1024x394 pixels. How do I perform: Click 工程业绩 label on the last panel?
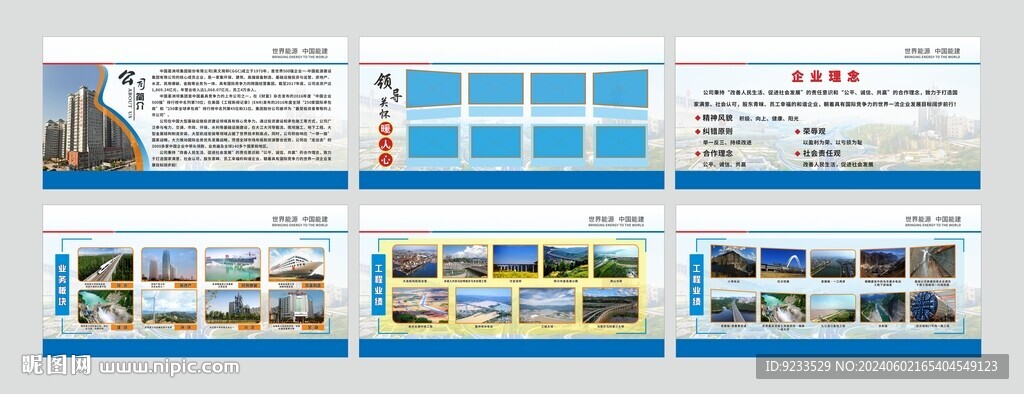click(x=697, y=285)
